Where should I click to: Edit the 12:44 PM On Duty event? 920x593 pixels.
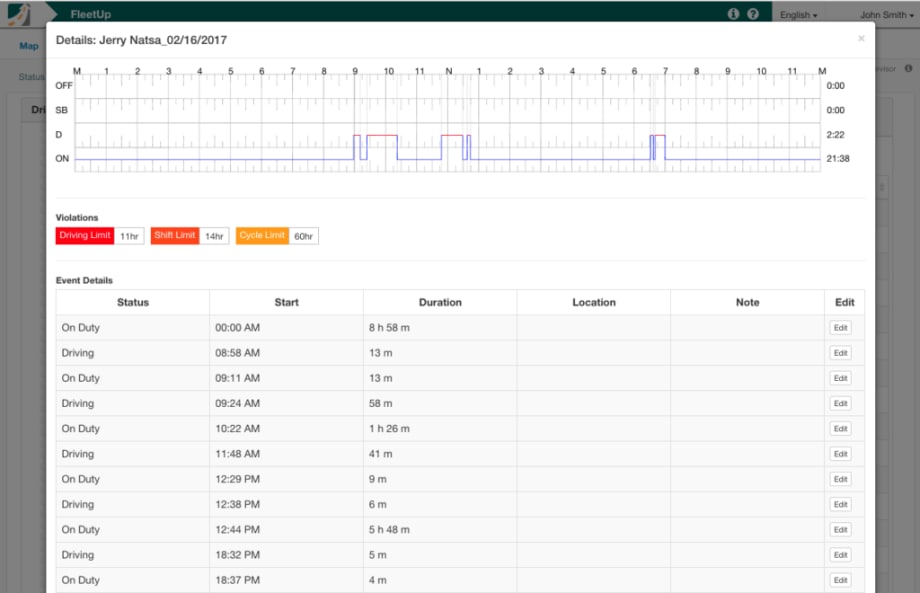click(840, 530)
